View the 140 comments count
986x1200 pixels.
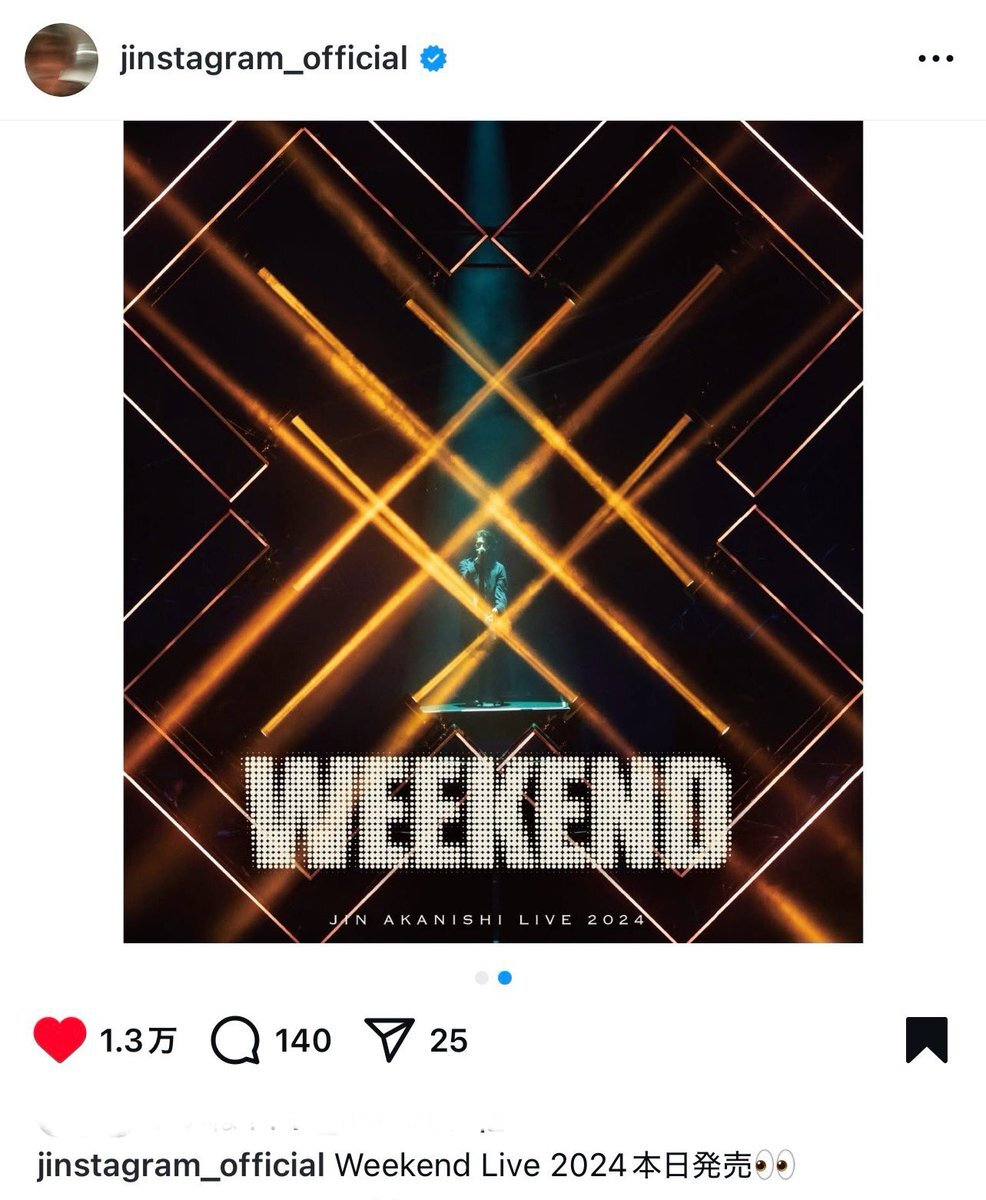click(303, 1041)
